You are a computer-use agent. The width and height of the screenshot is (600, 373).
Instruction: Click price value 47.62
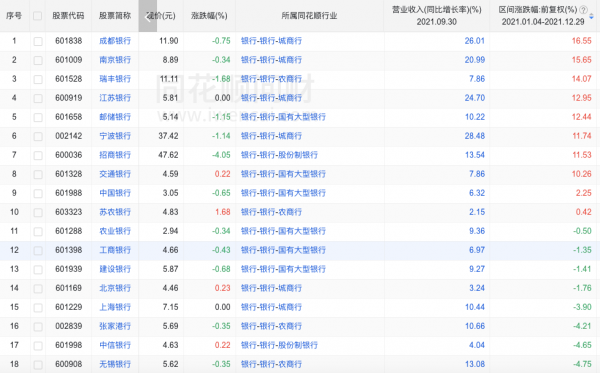[x=168, y=155]
